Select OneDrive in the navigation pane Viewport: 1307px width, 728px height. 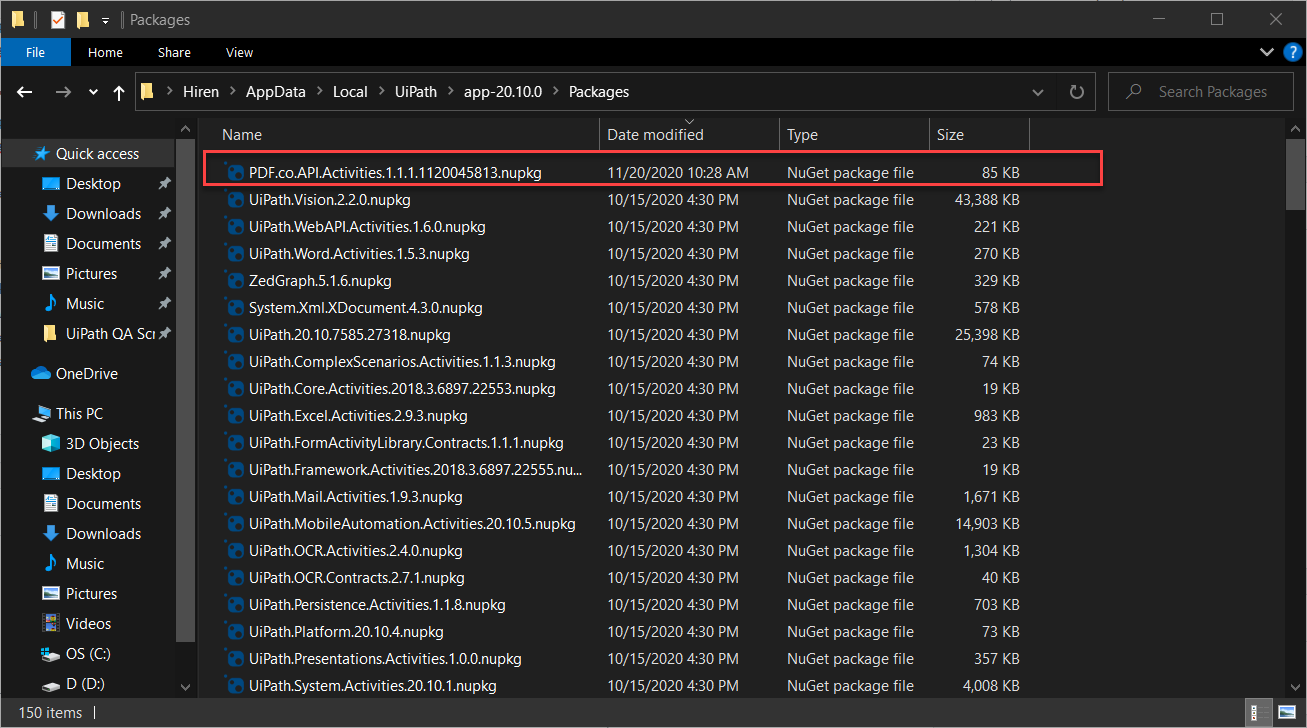(x=86, y=374)
